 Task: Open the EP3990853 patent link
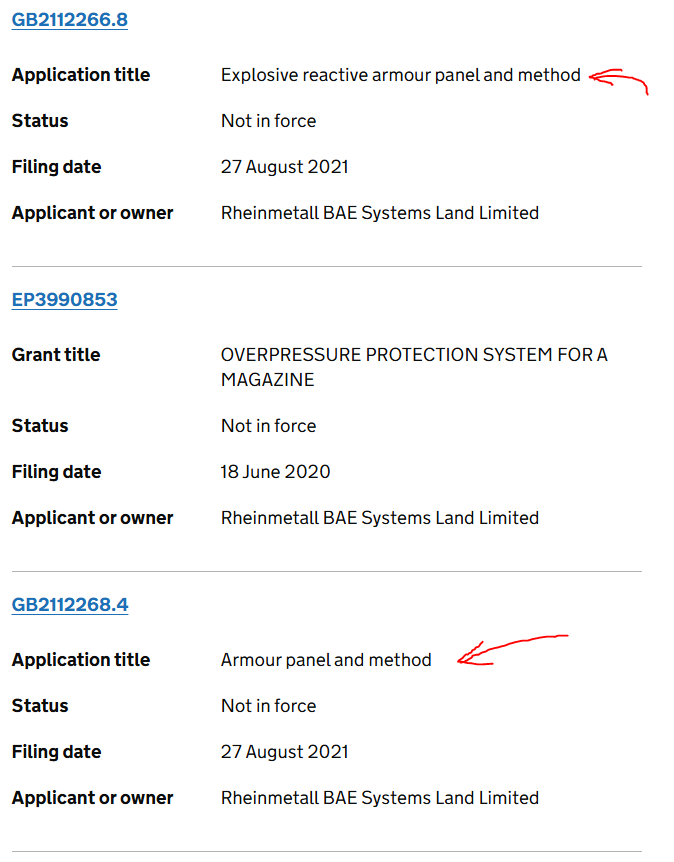point(64,300)
